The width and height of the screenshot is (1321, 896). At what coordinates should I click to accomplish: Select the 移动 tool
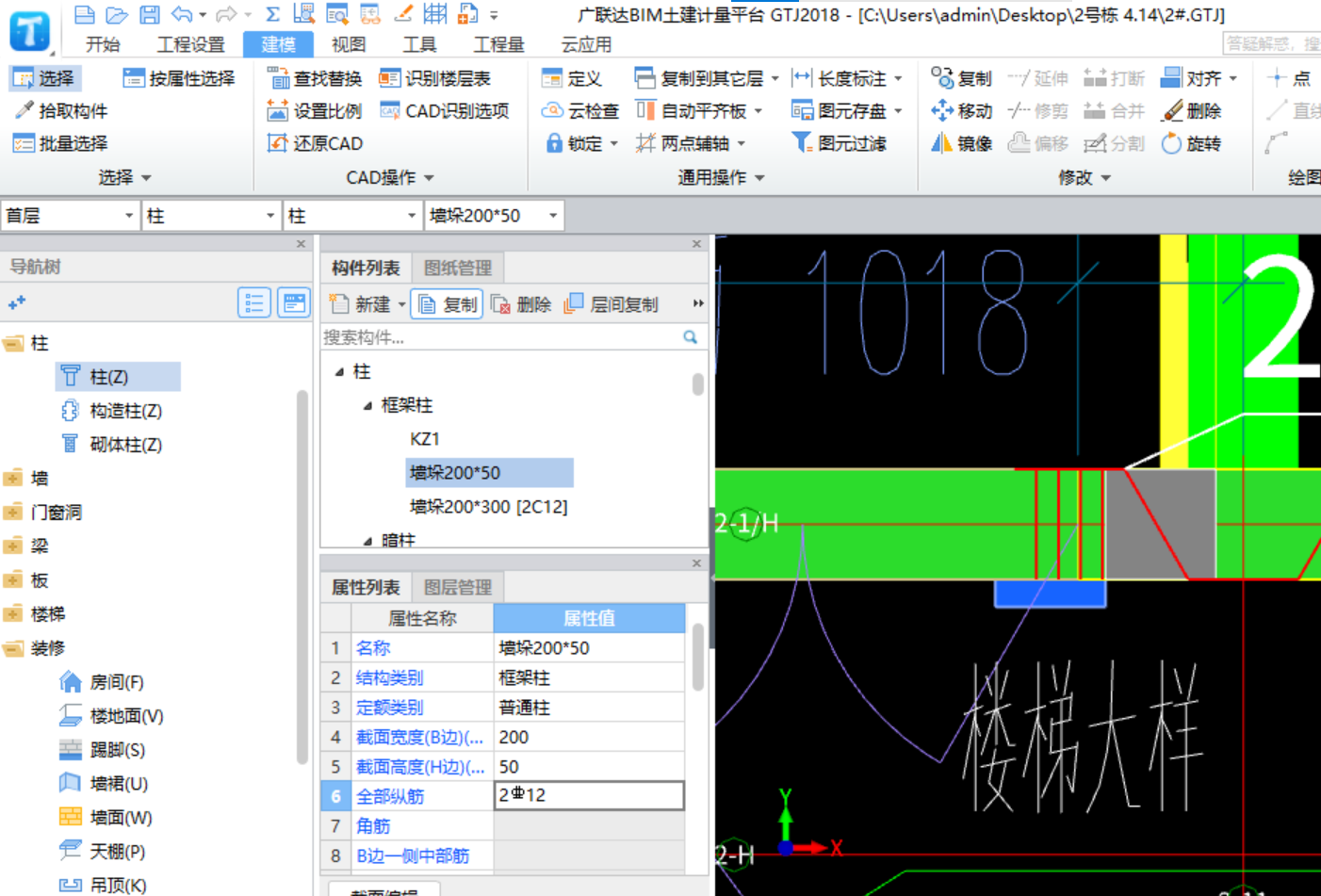(961, 111)
